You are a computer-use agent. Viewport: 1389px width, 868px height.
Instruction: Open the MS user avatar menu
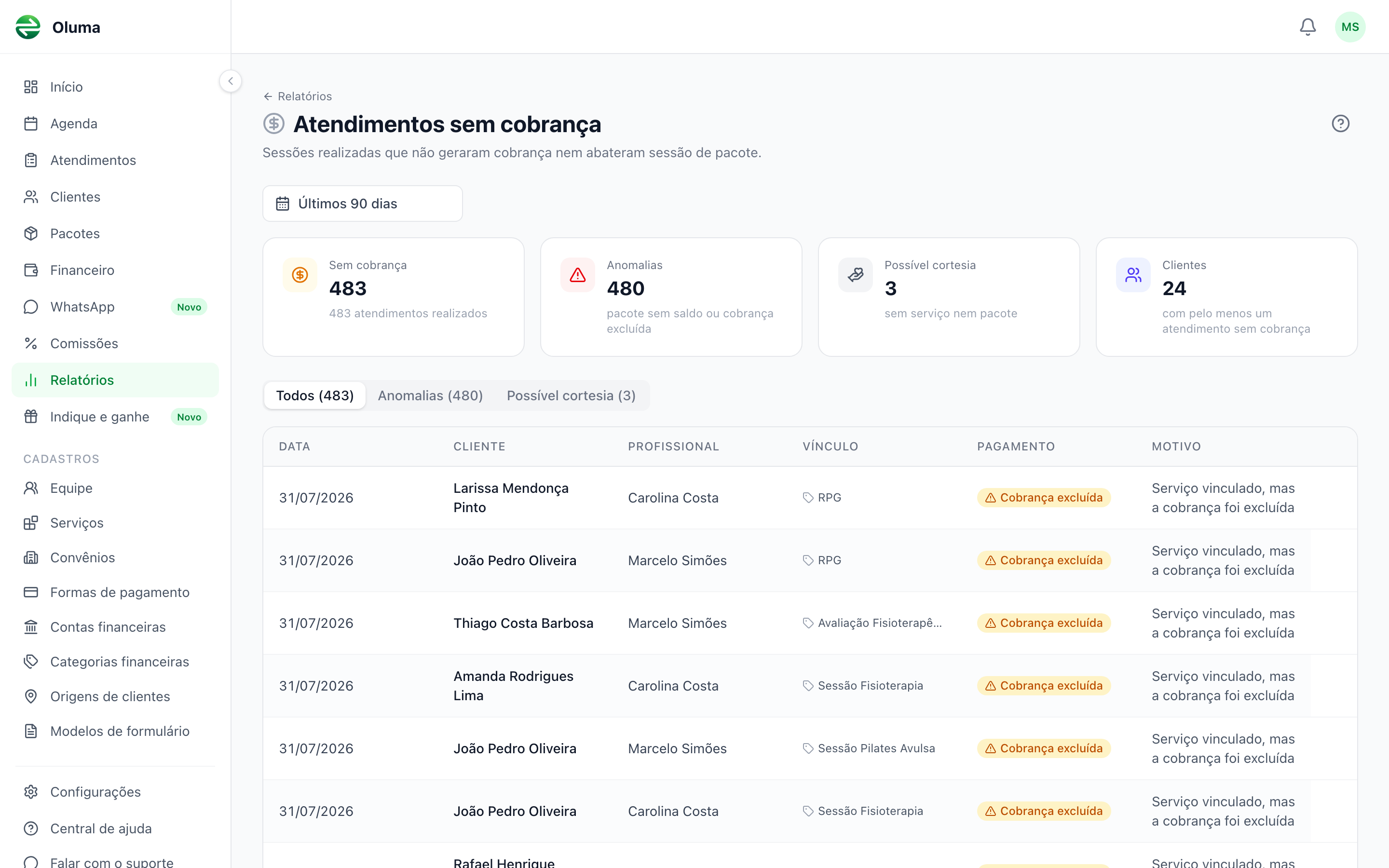pyautogui.click(x=1350, y=27)
